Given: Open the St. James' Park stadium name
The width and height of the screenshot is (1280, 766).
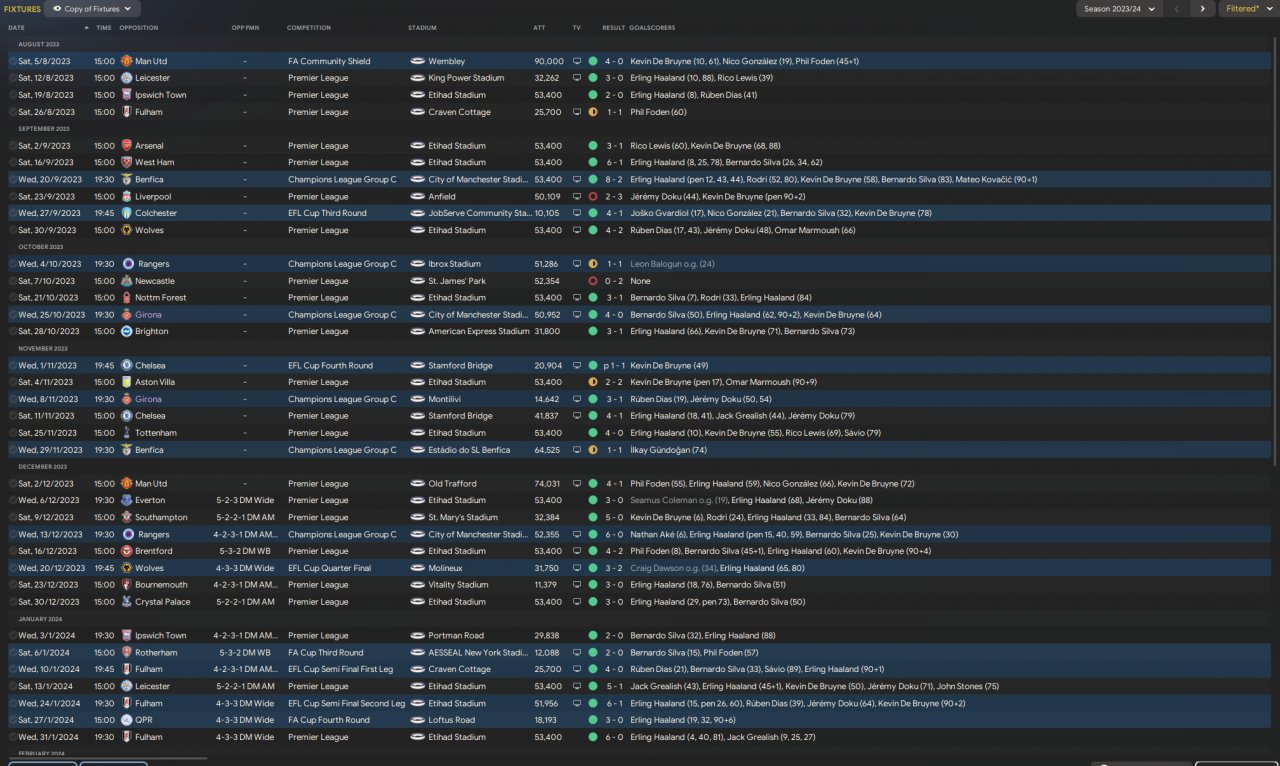Looking at the screenshot, I should pos(457,281).
